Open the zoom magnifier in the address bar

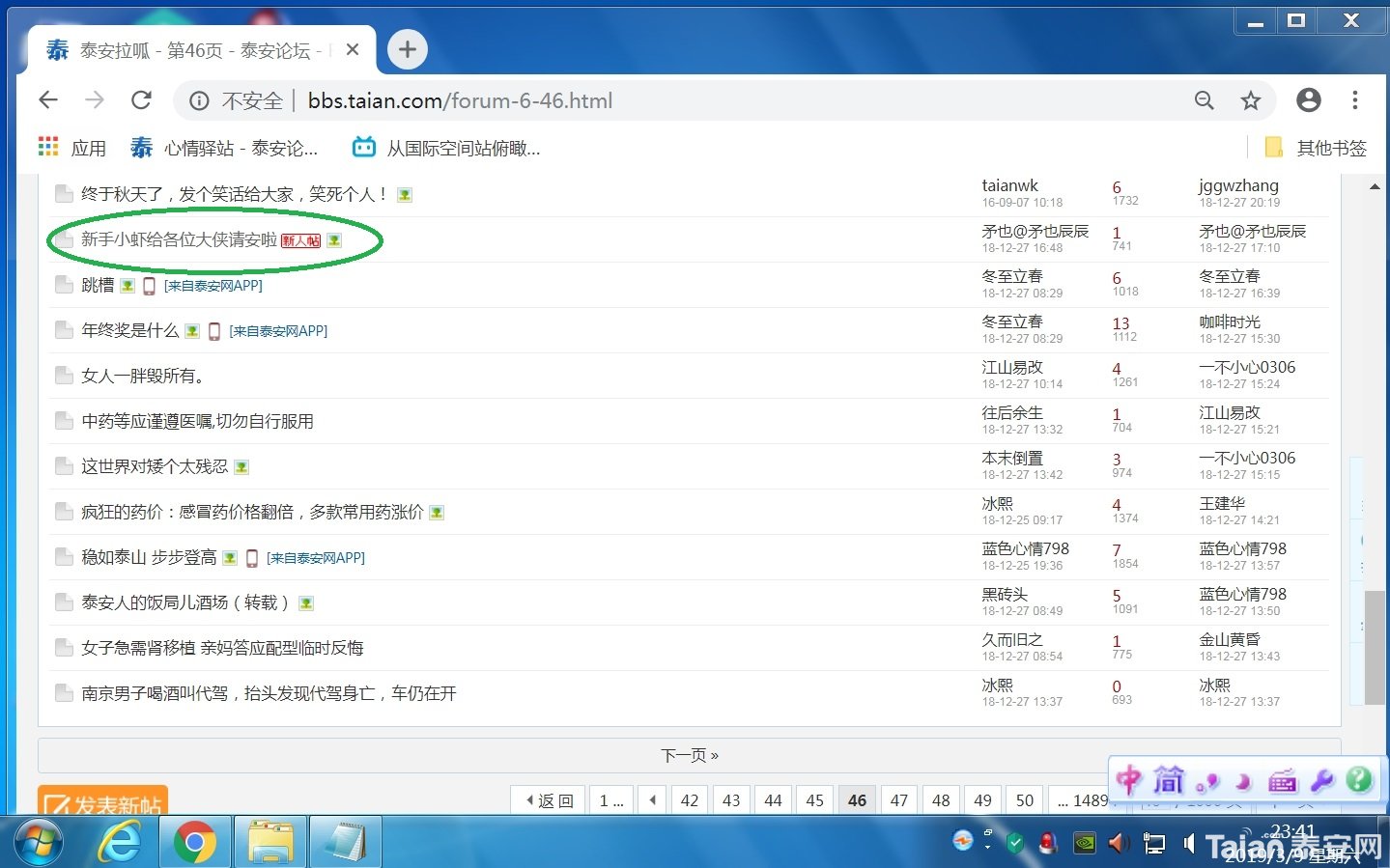coord(1204,100)
